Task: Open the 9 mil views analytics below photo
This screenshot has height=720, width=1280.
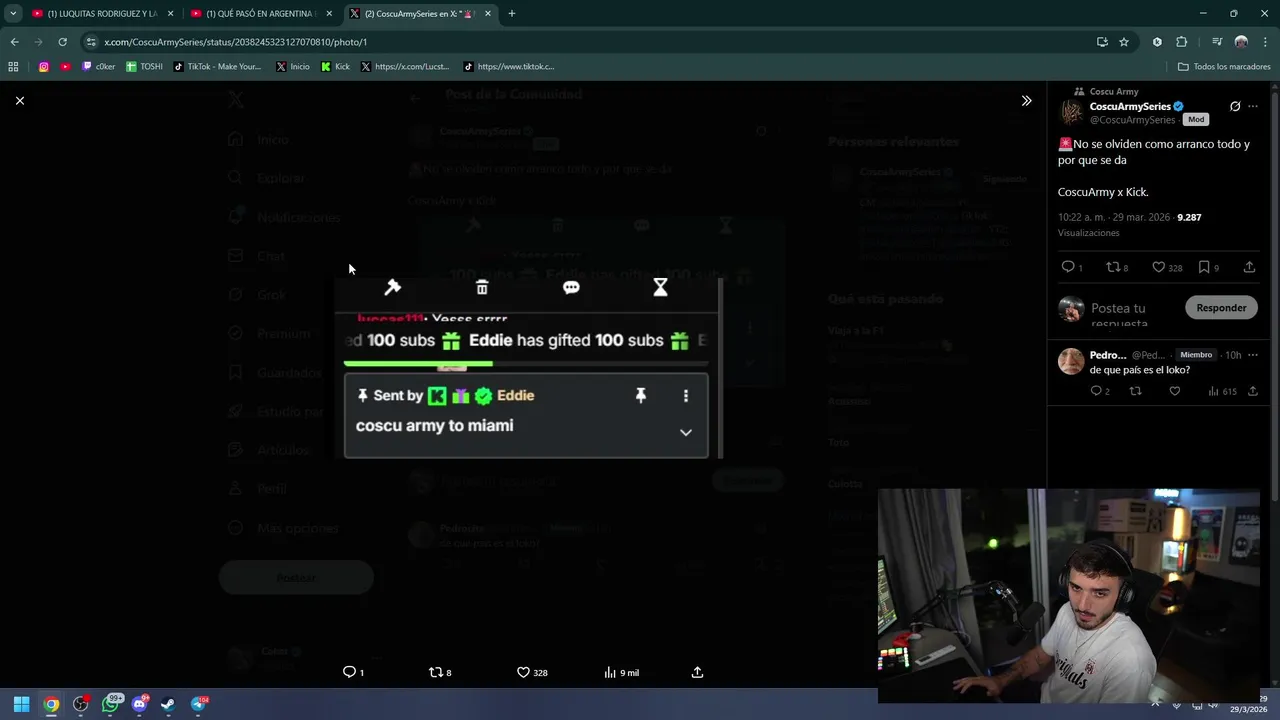Action: 621,672
